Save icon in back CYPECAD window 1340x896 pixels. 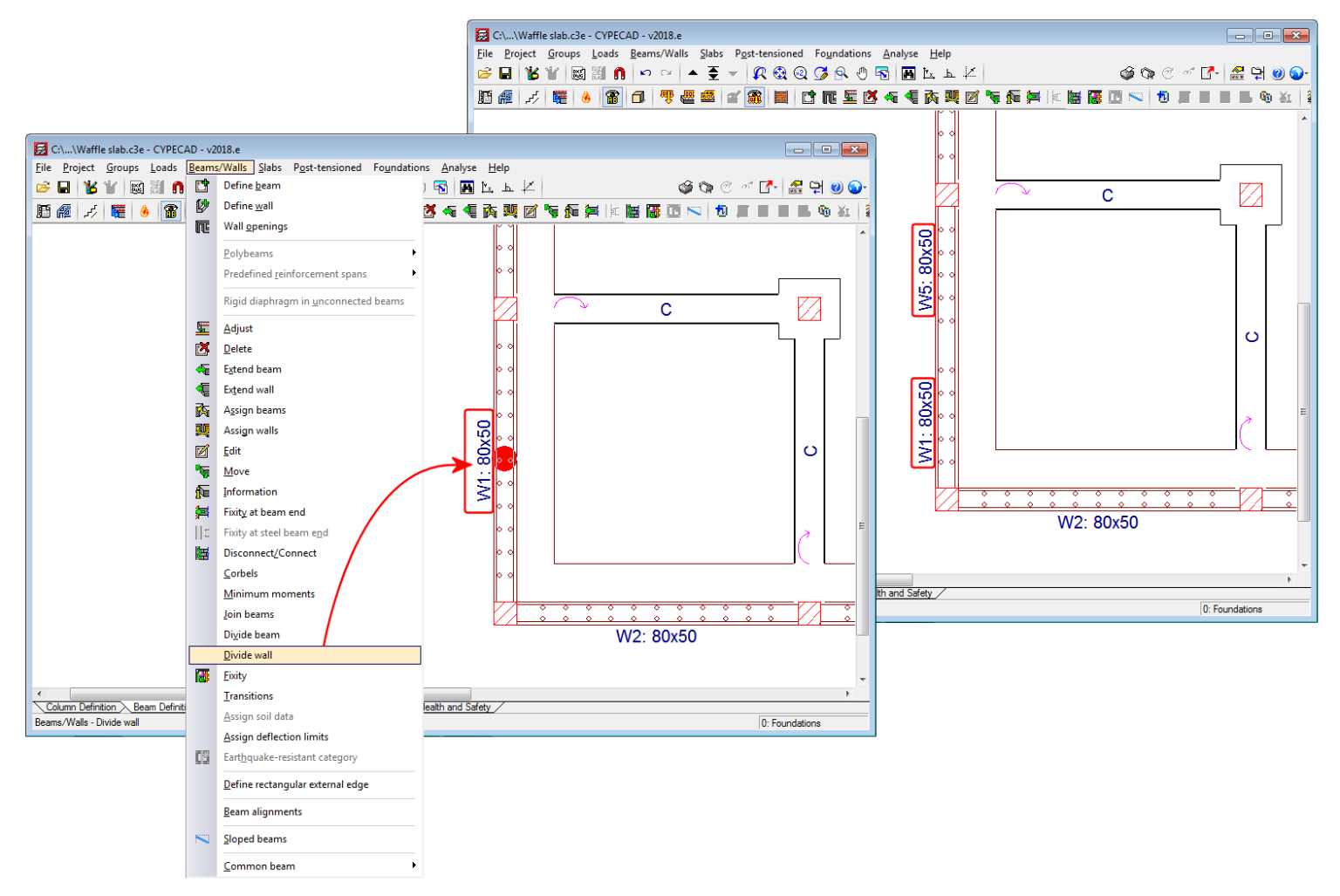coord(505,73)
